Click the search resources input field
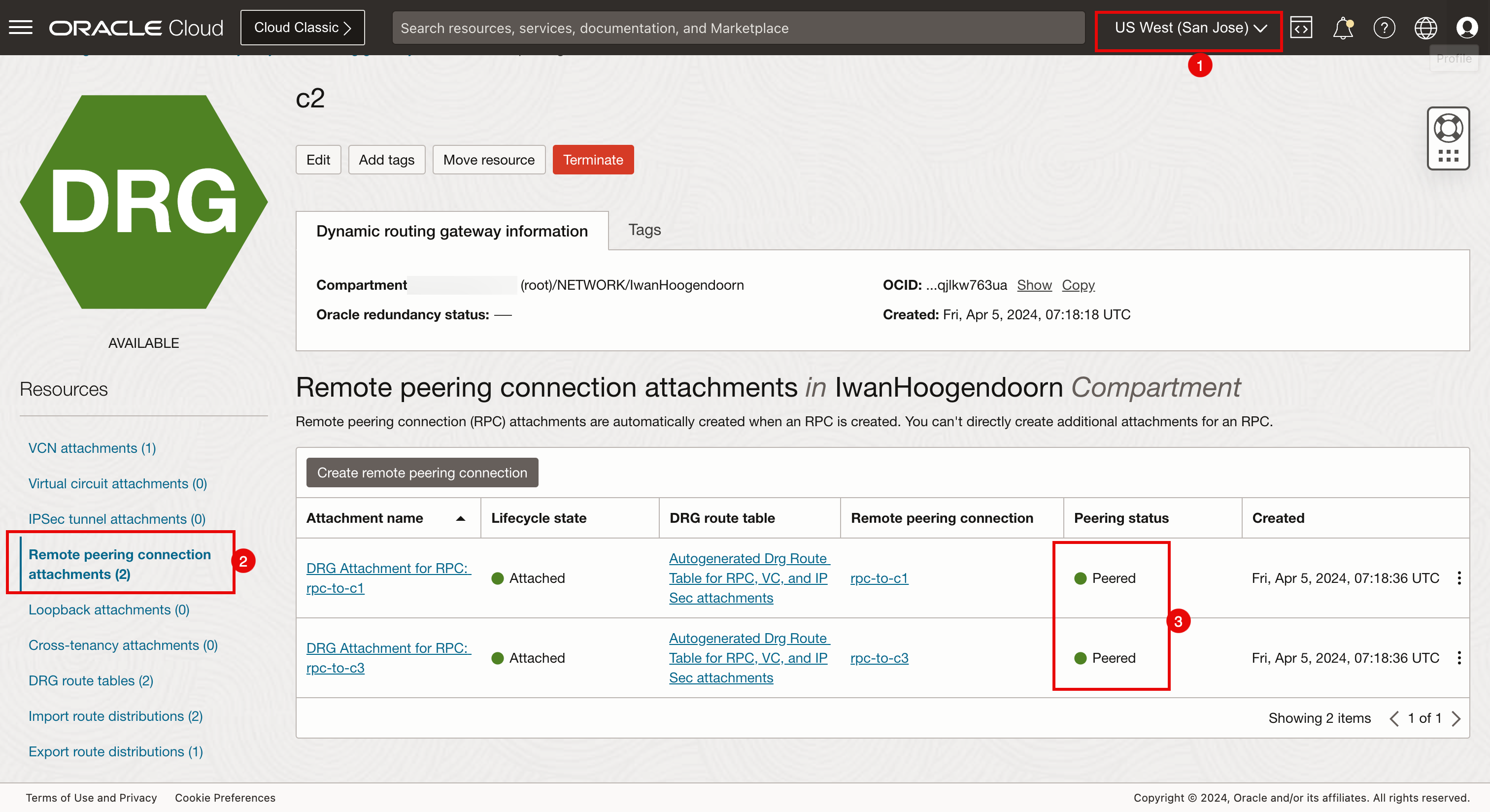1490x812 pixels. point(738,28)
